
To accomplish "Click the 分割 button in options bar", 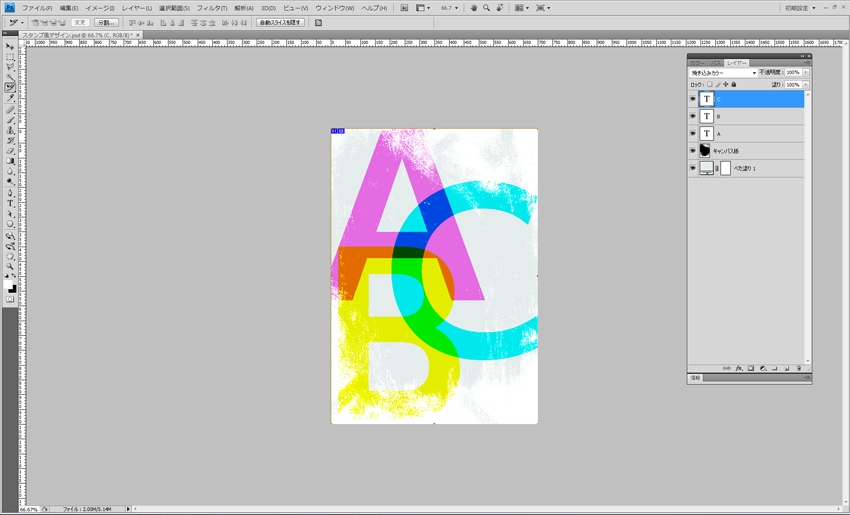I will coord(106,22).
